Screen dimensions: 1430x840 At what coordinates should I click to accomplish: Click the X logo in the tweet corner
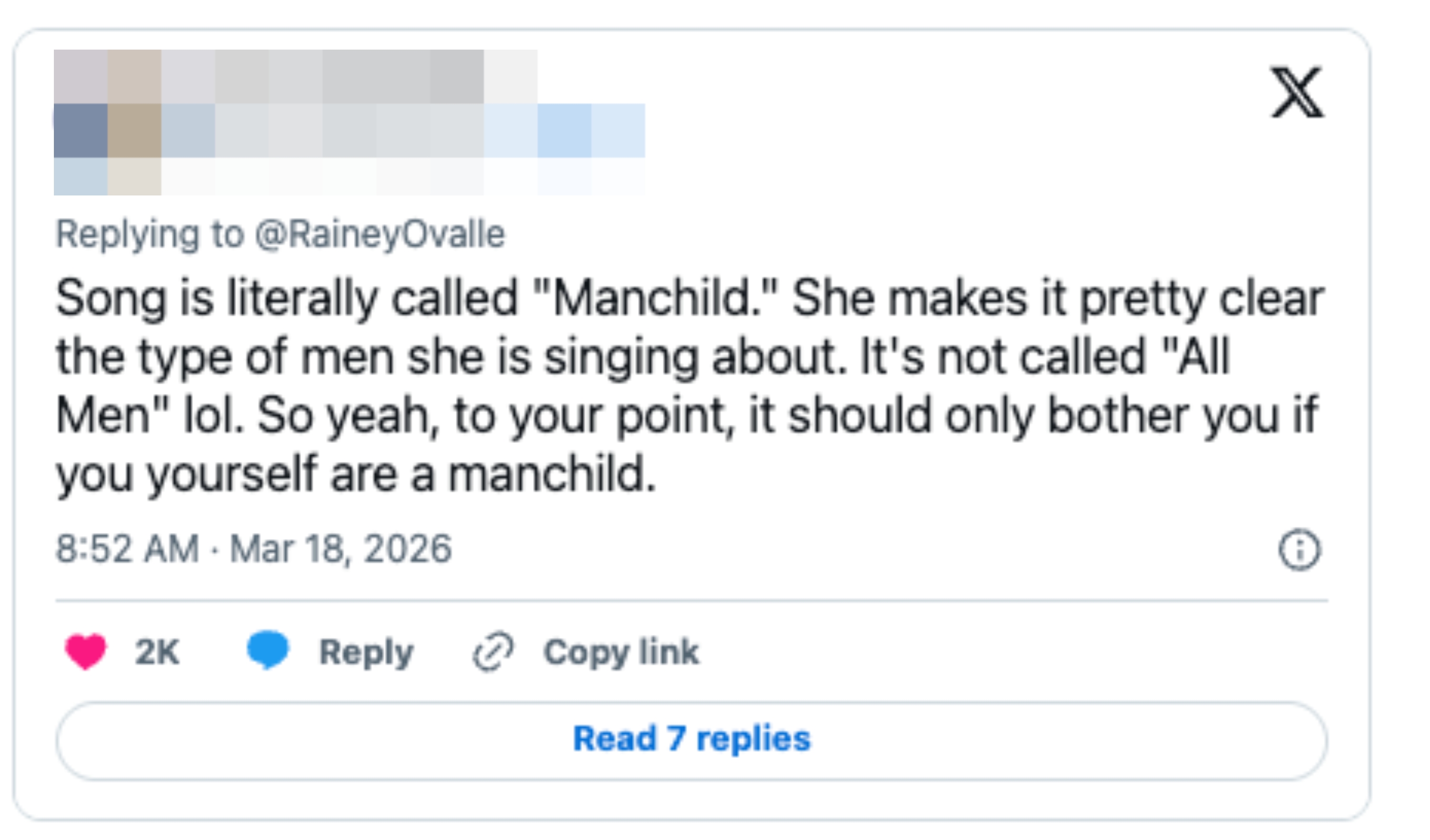click(1296, 92)
